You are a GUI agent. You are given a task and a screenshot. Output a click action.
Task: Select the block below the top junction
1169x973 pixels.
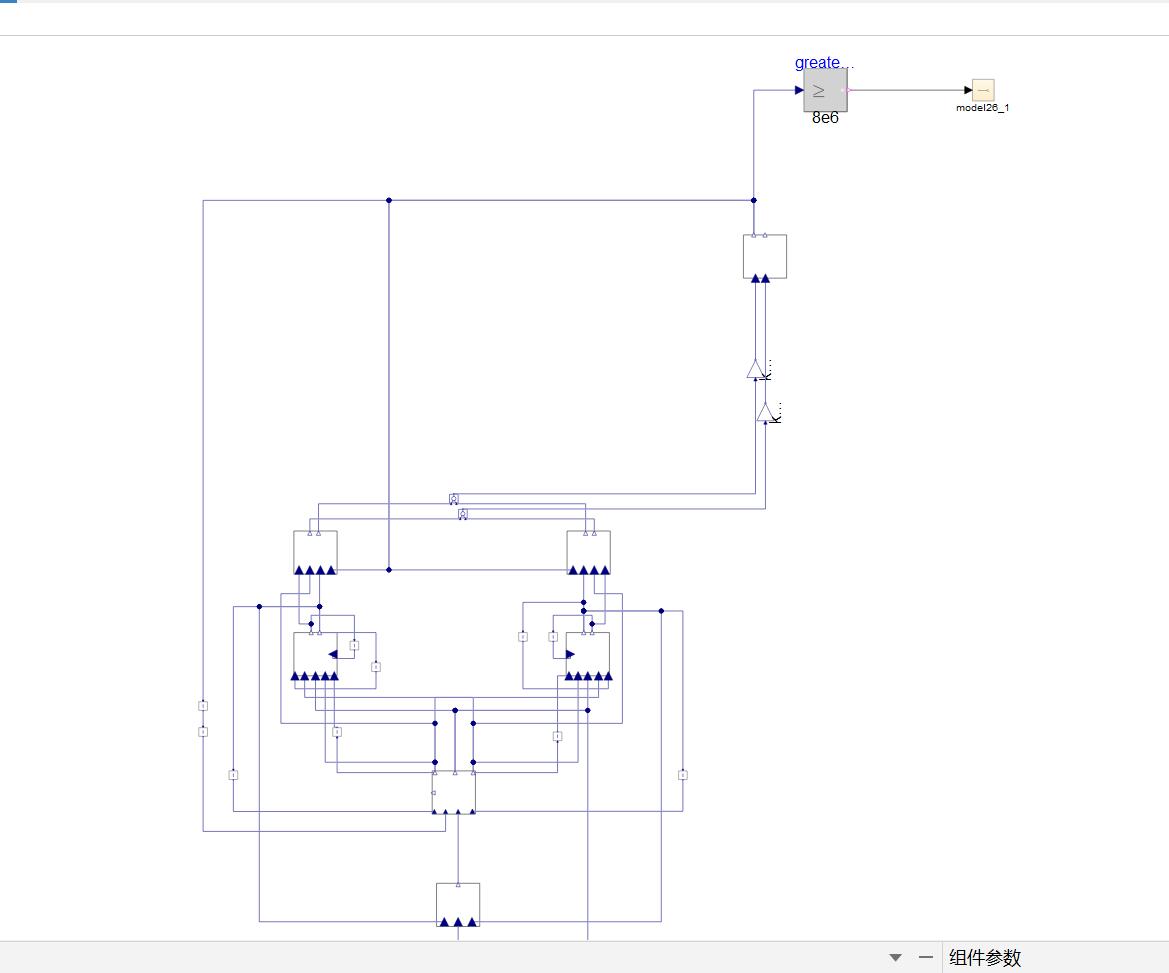[x=765, y=256]
